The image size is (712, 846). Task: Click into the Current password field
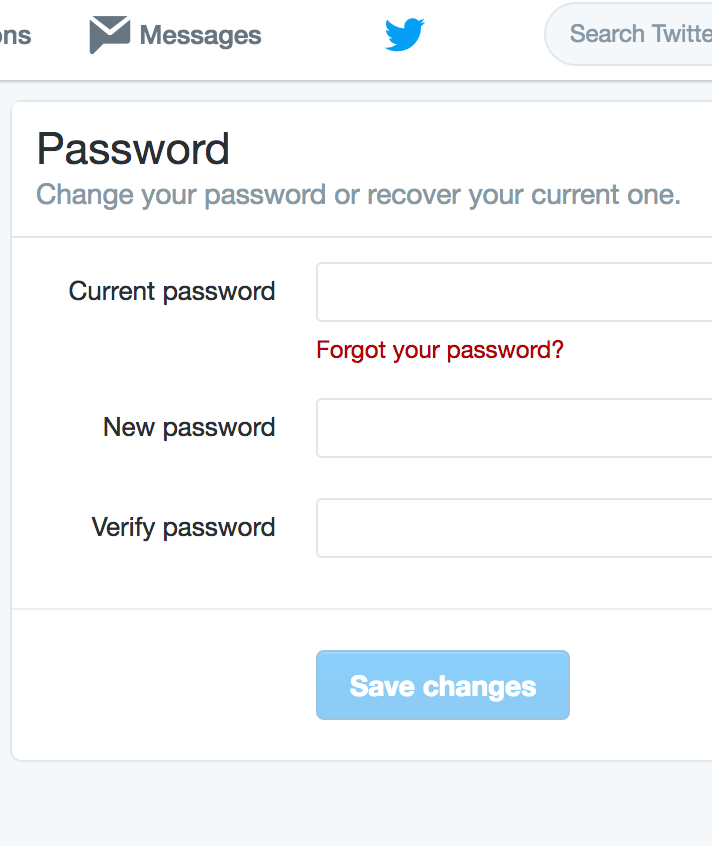(514, 292)
